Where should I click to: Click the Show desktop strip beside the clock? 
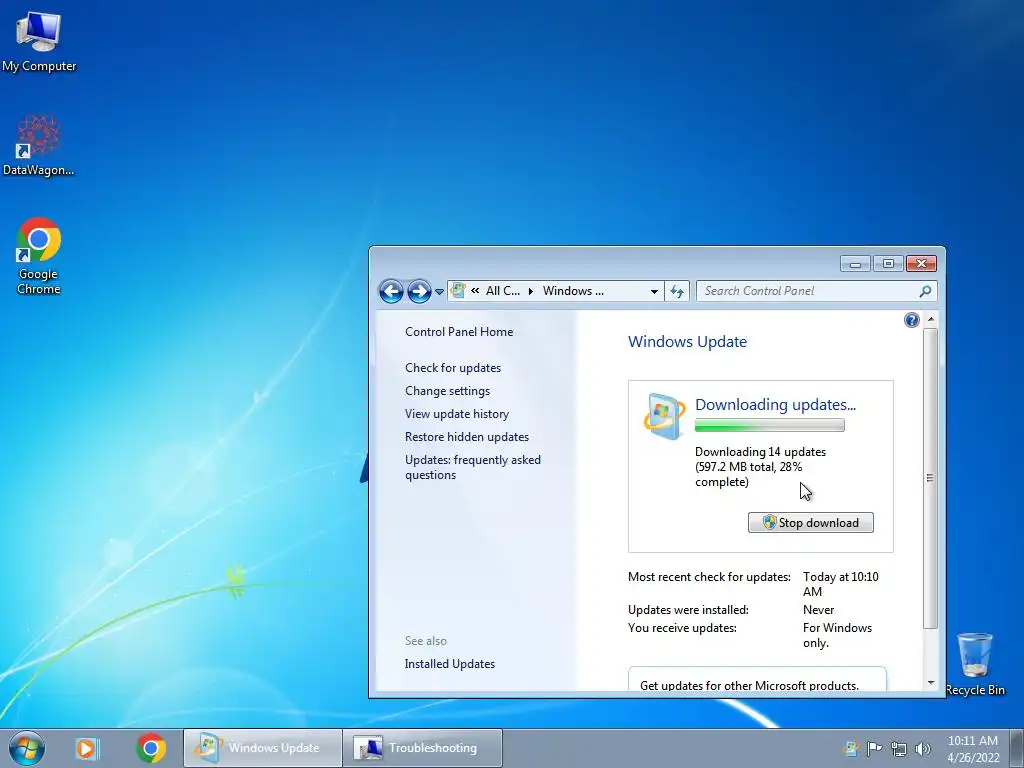[x=1017, y=748]
